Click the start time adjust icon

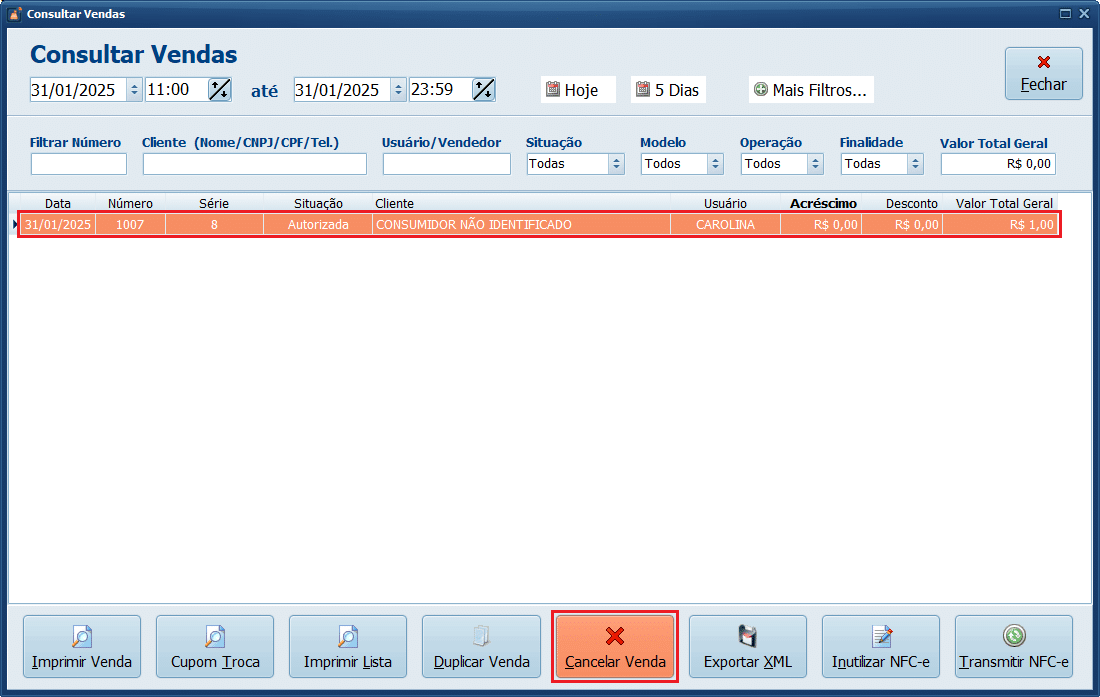[219, 90]
